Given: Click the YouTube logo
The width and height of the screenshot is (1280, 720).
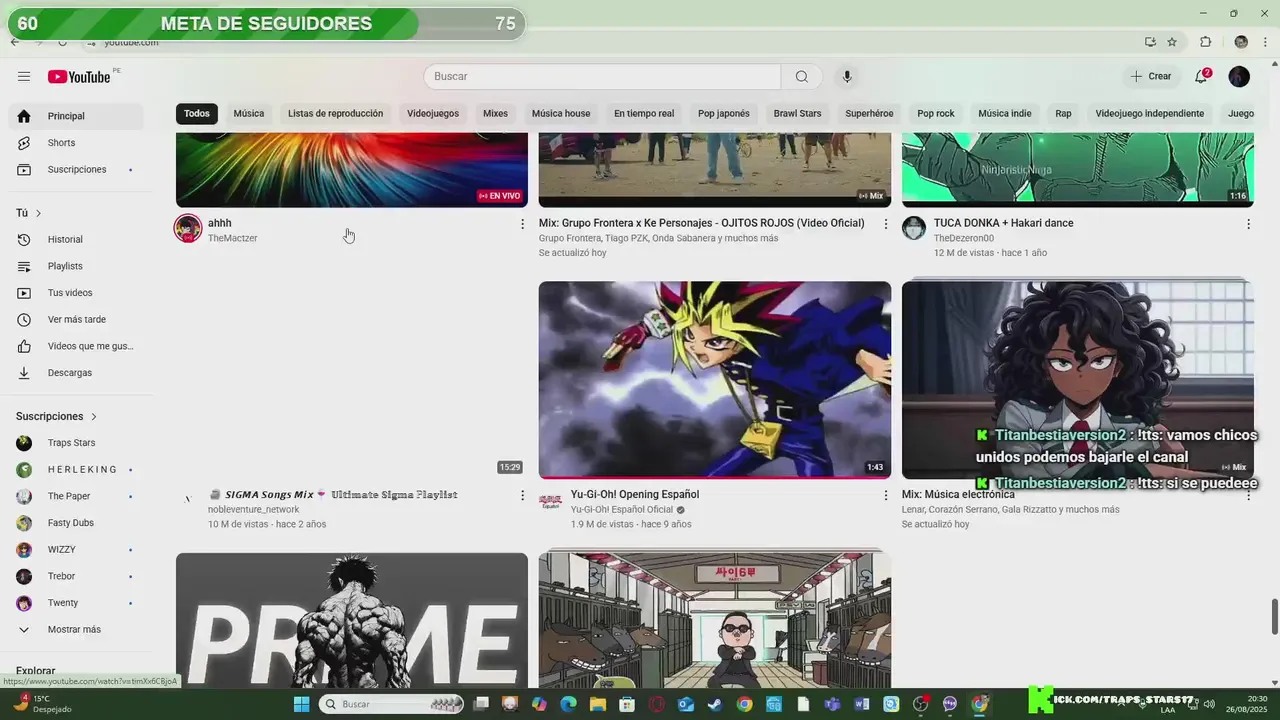Looking at the screenshot, I should pyautogui.click(x=79, y=77).
